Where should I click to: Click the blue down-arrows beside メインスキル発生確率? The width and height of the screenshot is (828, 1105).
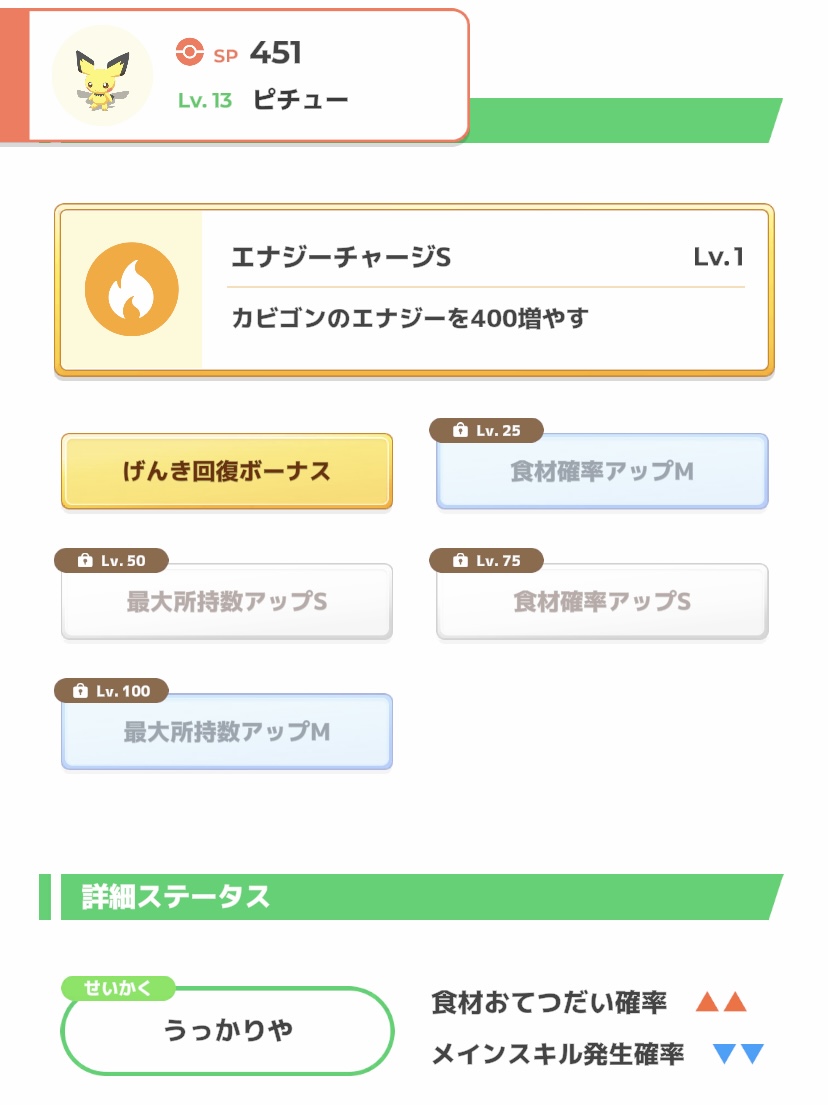pyautogui.click(x=739, y=1054)
